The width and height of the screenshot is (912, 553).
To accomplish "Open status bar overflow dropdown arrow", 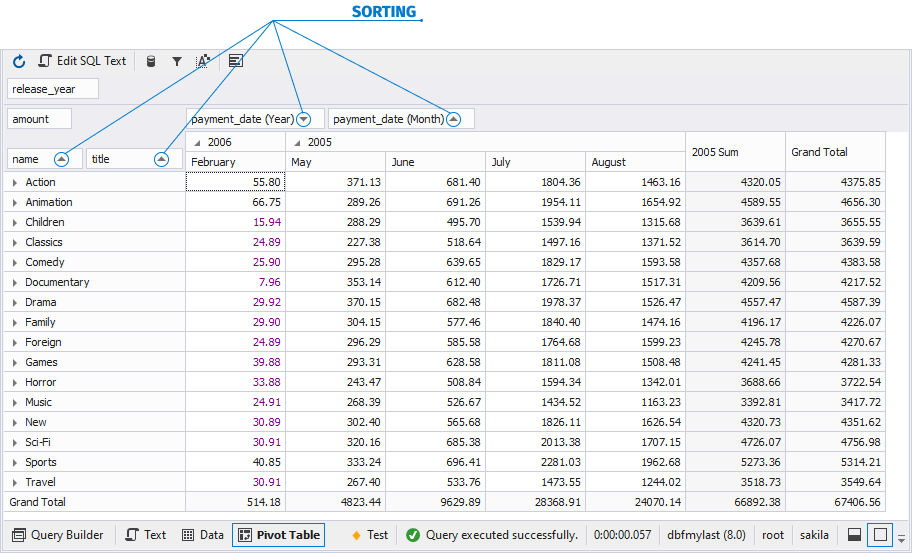I will (902, 539).
